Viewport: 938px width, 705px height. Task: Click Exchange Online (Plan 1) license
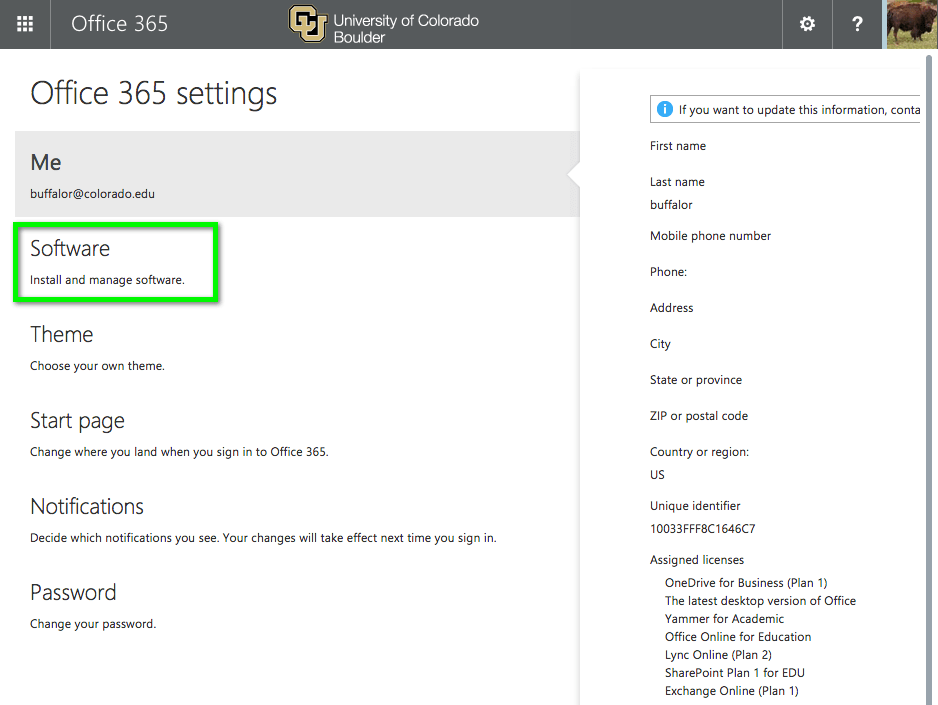pos(732,691)
